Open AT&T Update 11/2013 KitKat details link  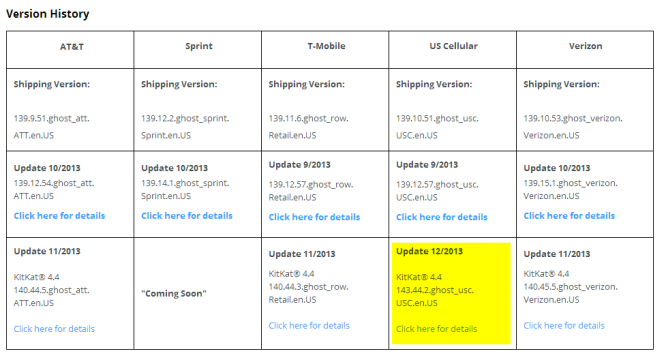tap(54, 329)
